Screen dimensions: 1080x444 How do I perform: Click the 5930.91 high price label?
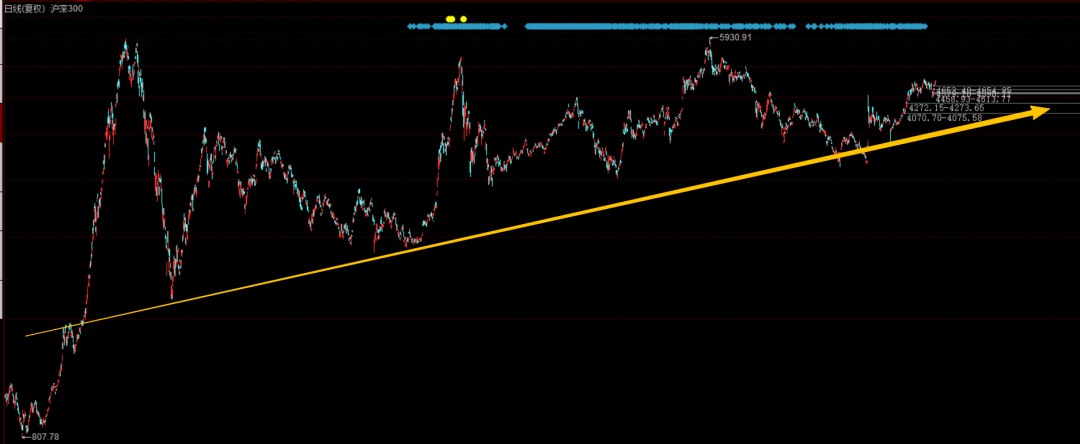[735, 38]
